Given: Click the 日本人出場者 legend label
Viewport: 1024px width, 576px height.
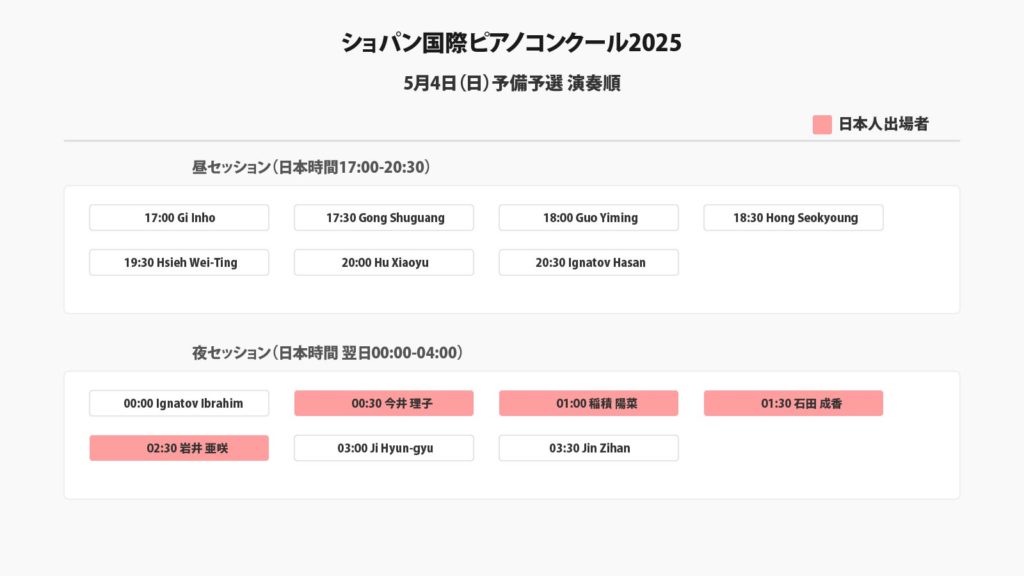Looking at the screenshot, I should tap(883, 125).
